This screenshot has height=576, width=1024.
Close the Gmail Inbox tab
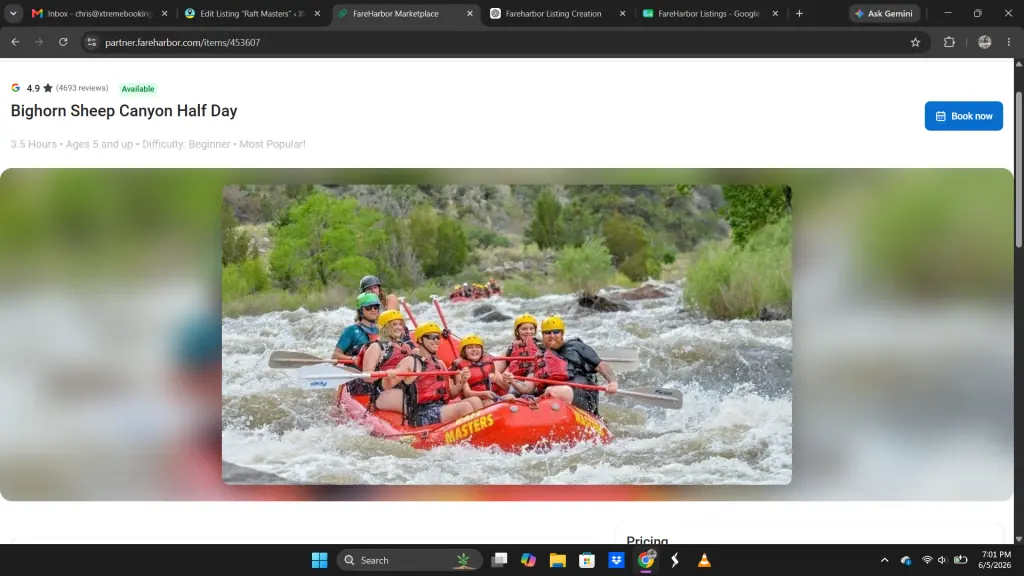point(165,13)
